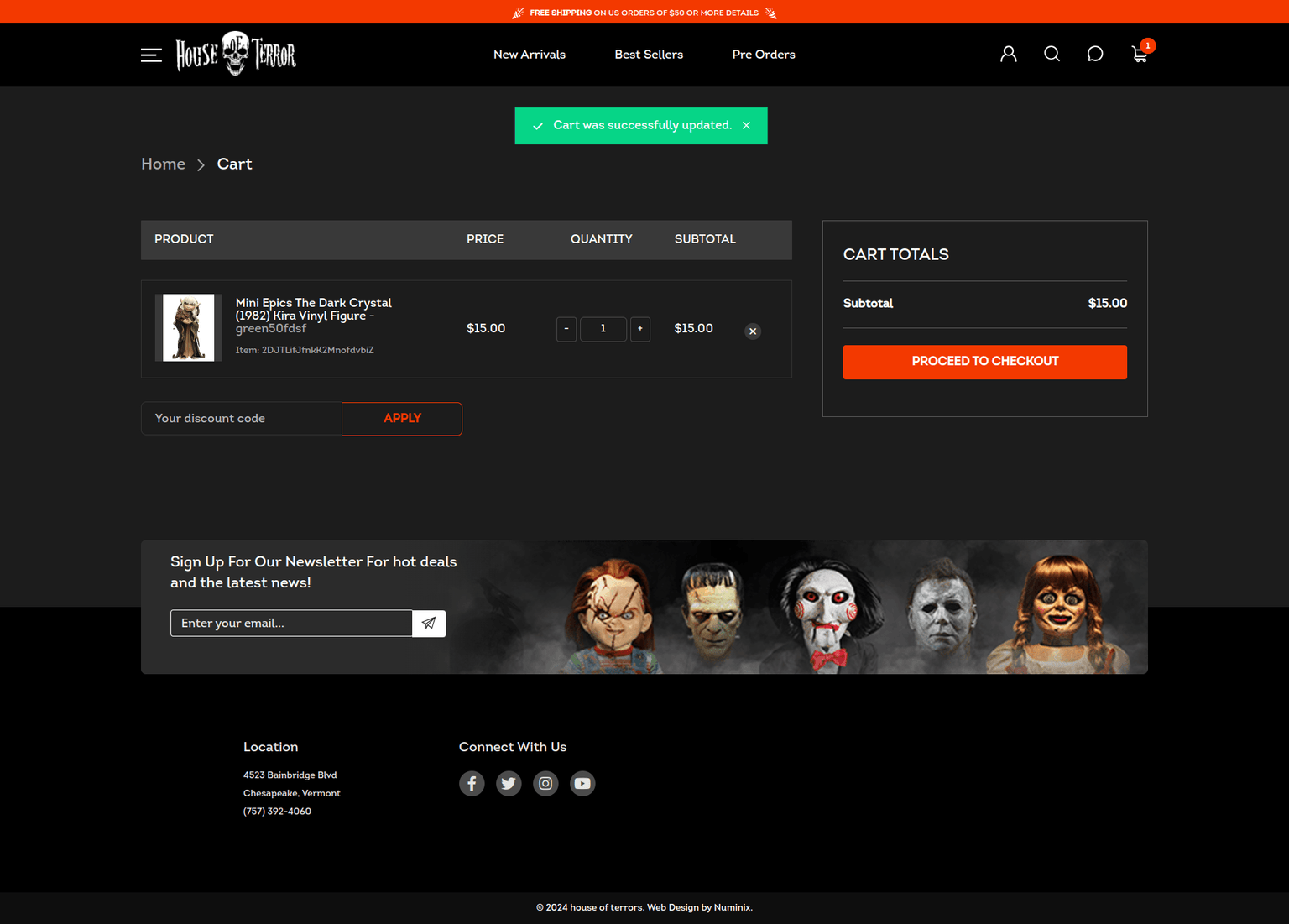Apply the discount code
Image resolution: width=1289 pixels, height=924 pixels.
click(x=402, y=419)
